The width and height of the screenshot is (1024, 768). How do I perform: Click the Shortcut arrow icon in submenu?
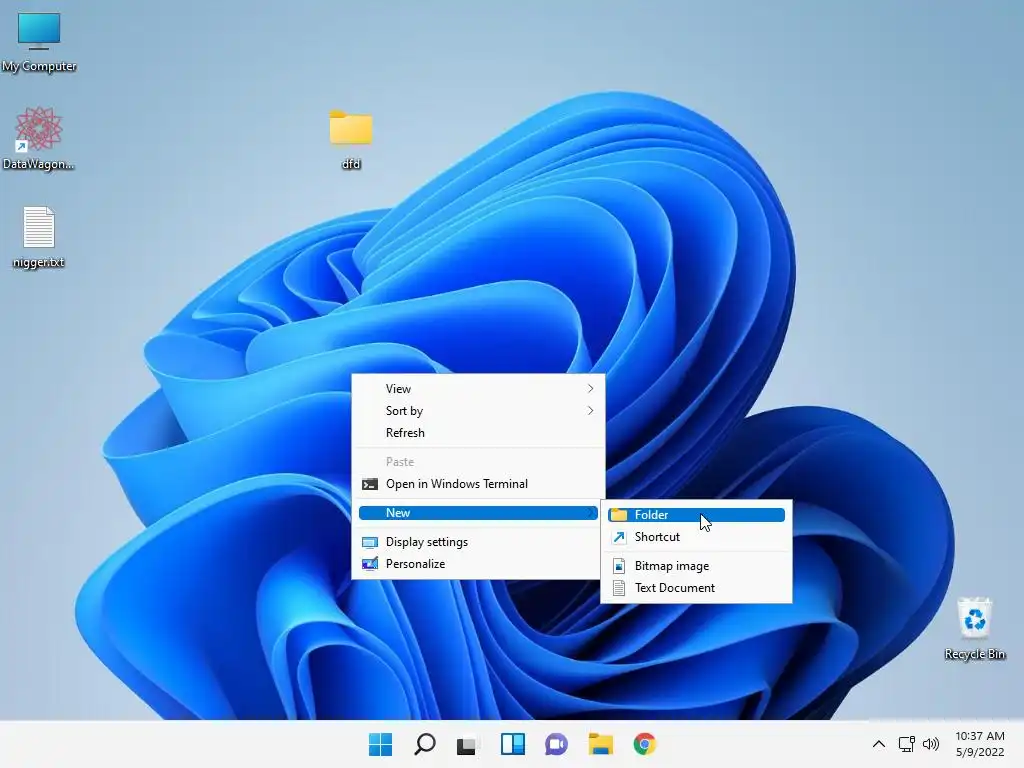618,537
